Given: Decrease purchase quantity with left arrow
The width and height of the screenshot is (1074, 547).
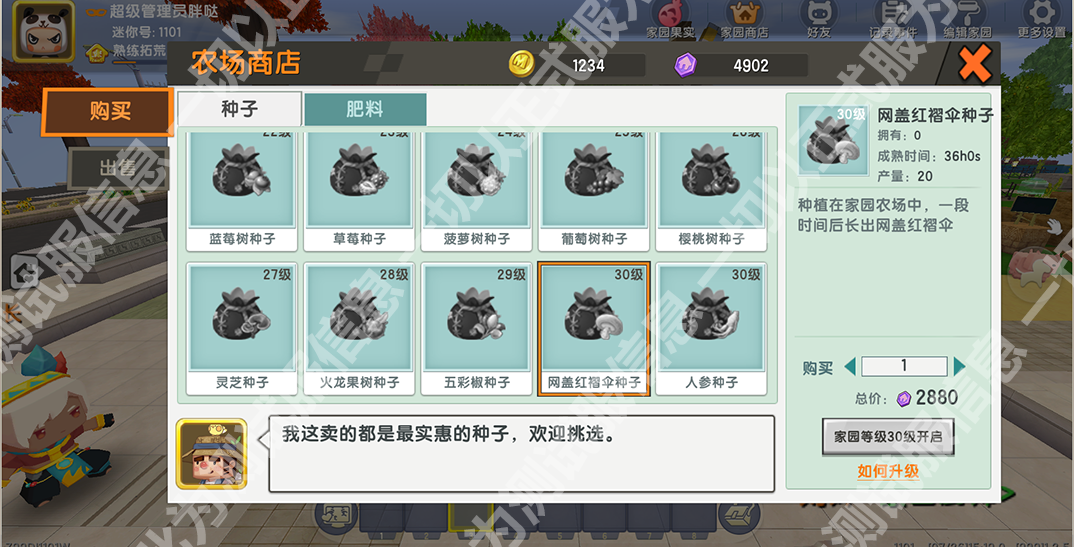Looking at the screenshot, I should point(850,367).
